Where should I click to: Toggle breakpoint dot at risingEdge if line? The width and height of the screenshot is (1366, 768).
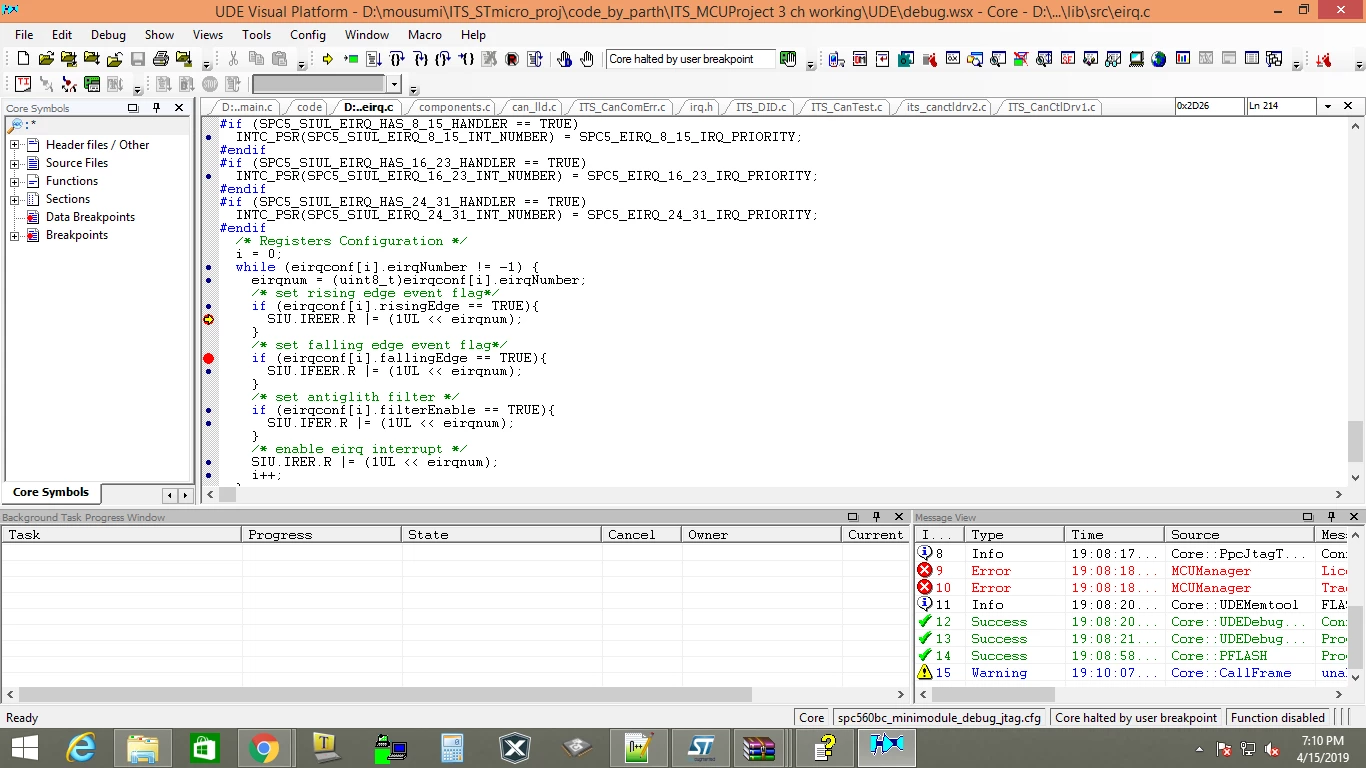pos(208,306)
